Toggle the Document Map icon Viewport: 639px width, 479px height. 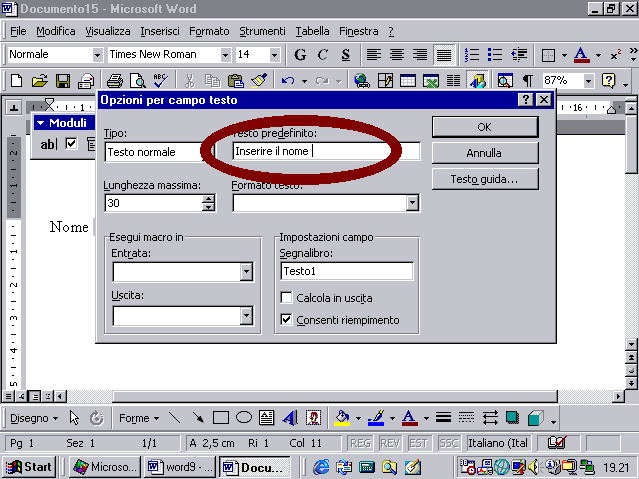point(505,81)
